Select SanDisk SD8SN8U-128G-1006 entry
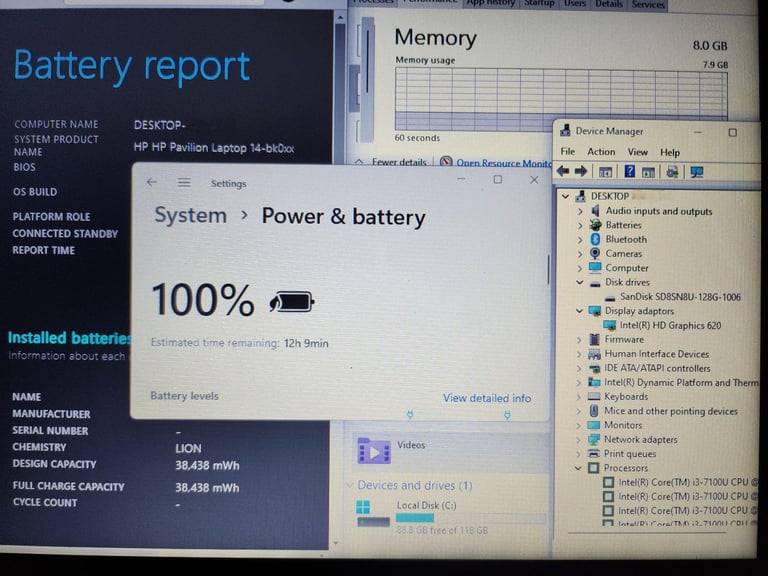 coord(680,297)
